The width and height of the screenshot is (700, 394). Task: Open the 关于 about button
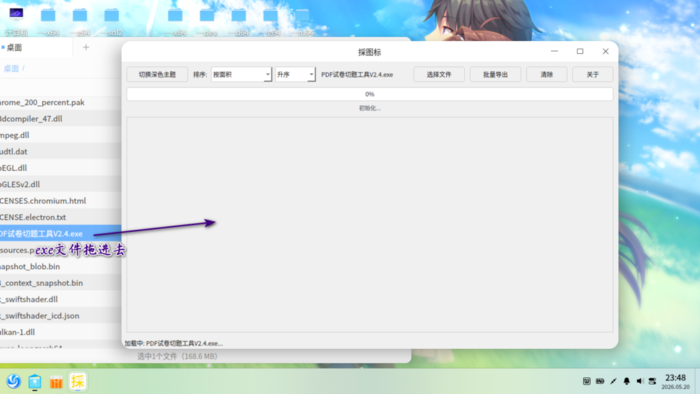point(592,75)
